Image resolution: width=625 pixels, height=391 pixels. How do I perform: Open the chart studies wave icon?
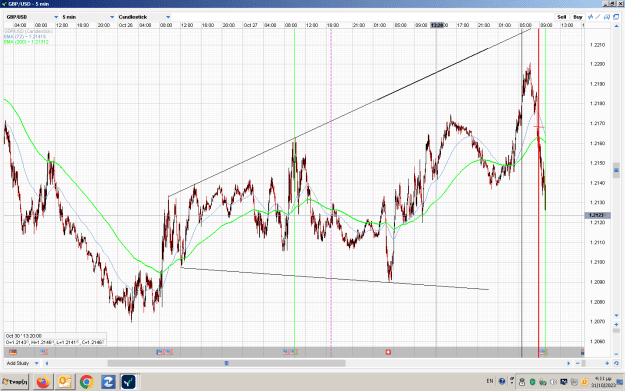click(x=590, y=17)
